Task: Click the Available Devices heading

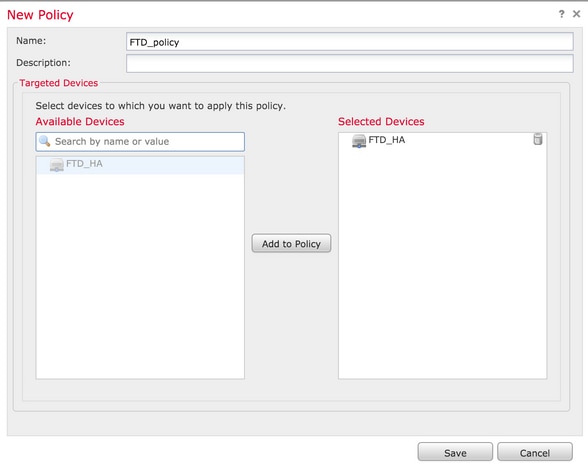Action: (80, 122)
